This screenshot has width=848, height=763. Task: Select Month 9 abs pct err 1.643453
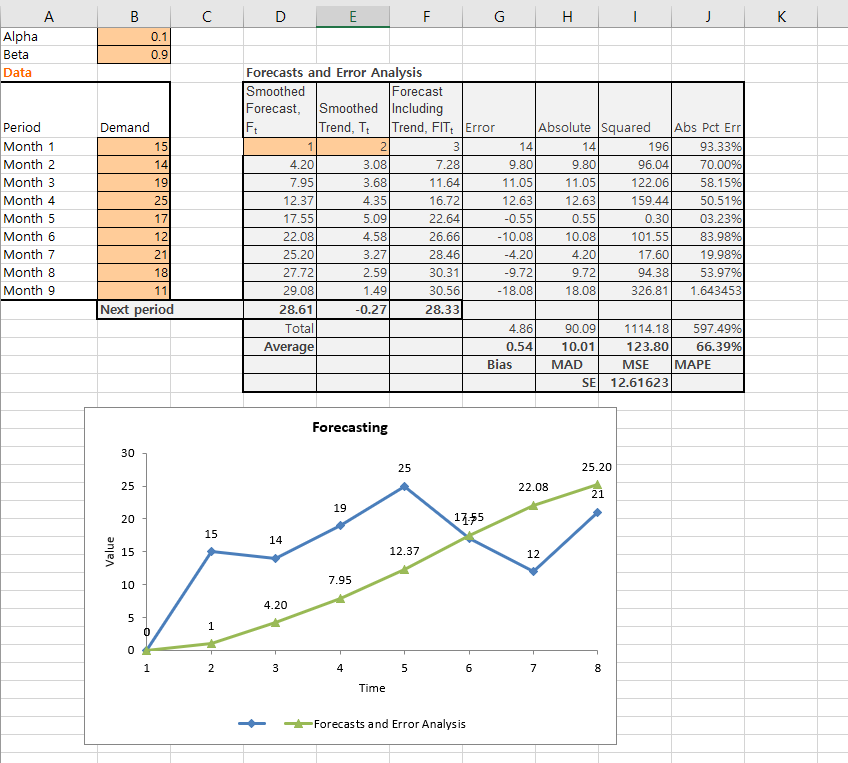coord(708,290)
